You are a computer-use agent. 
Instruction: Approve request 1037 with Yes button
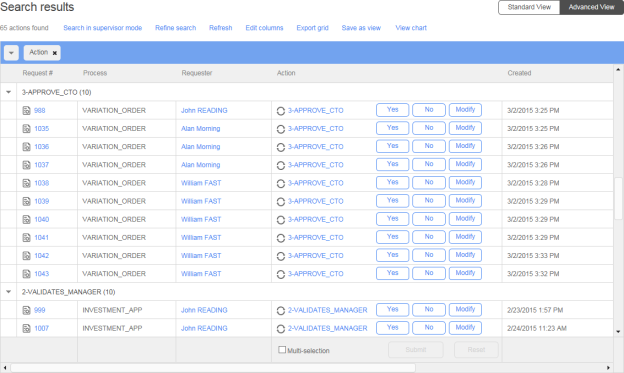point(392,164)
